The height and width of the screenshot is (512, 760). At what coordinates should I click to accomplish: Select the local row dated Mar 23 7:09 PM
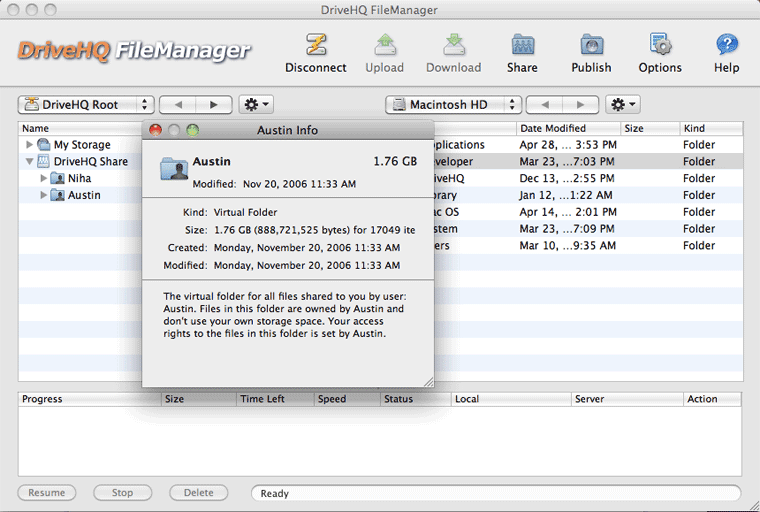click(588, 229)
